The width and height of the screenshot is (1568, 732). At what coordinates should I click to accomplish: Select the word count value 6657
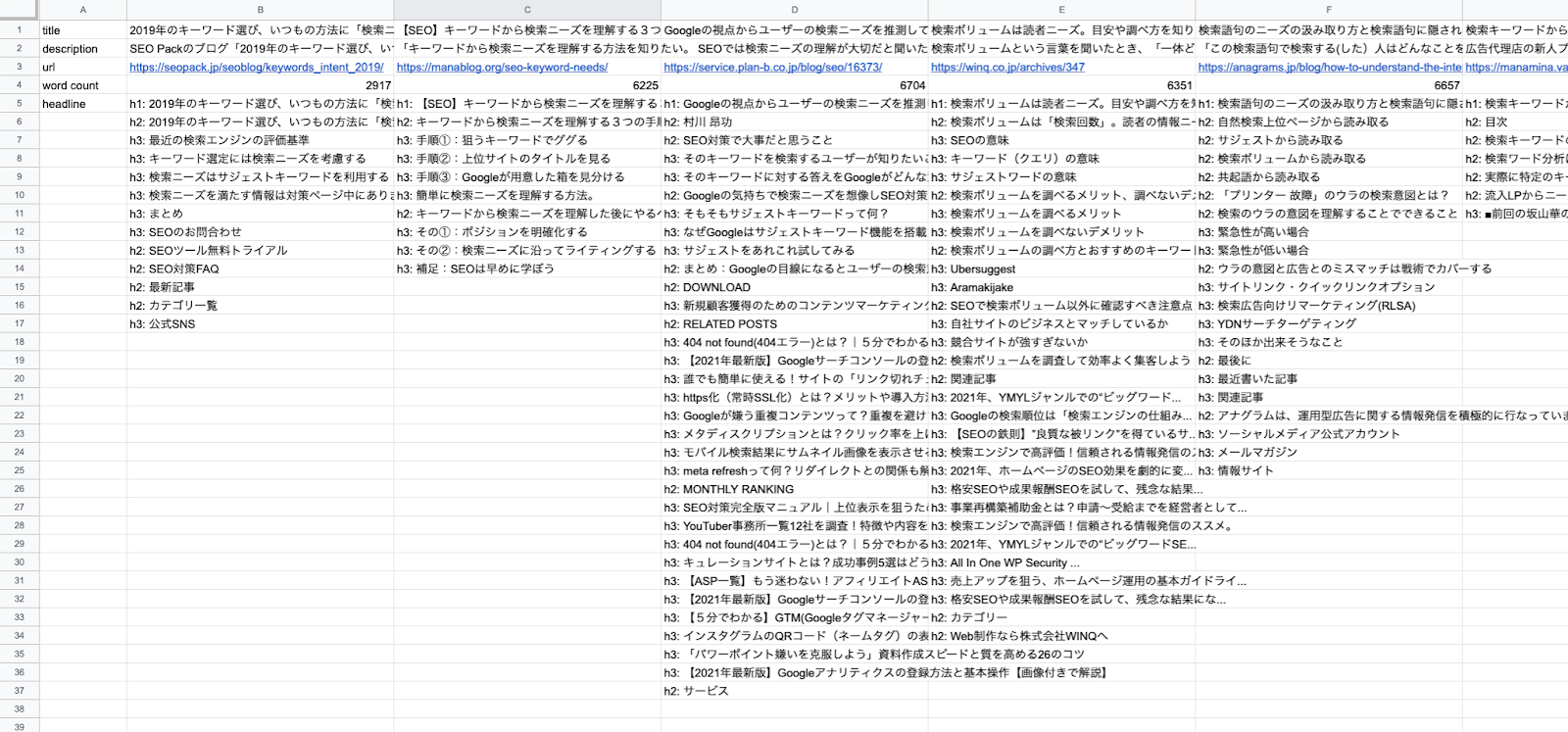pos(1329,85)
